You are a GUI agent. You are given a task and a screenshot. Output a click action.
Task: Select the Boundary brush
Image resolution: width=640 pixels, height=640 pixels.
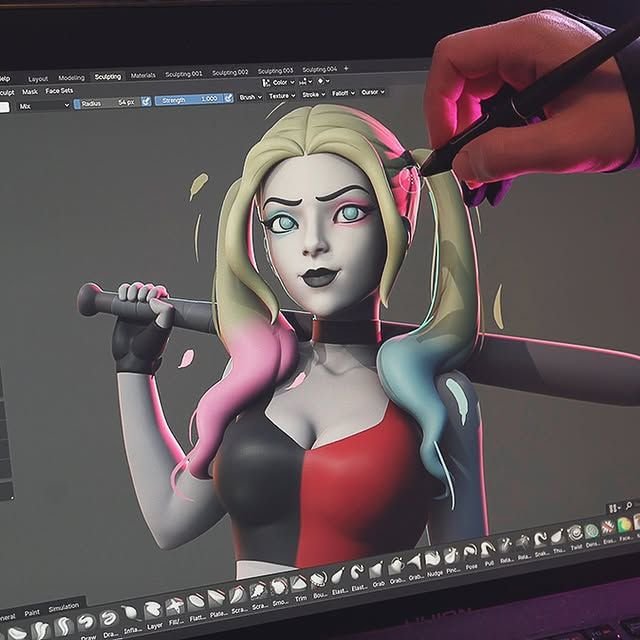pyautogui.click(x=318, y=585)
